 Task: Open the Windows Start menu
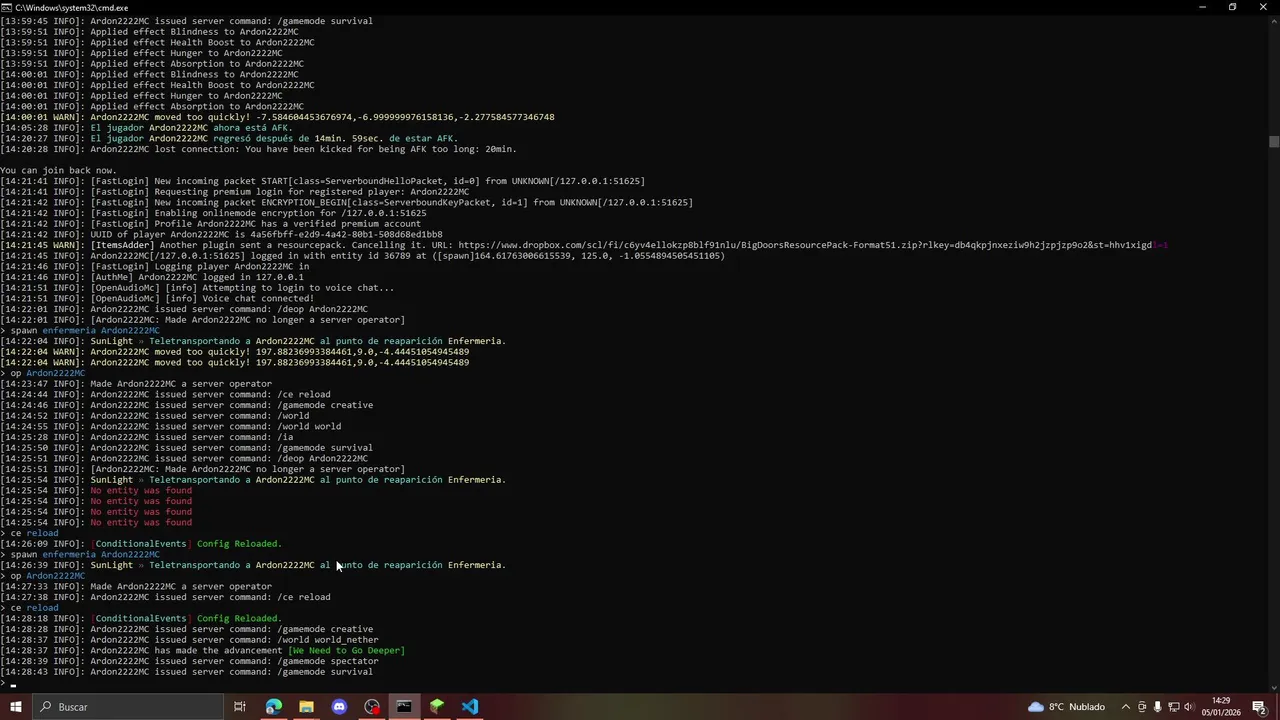15,707
